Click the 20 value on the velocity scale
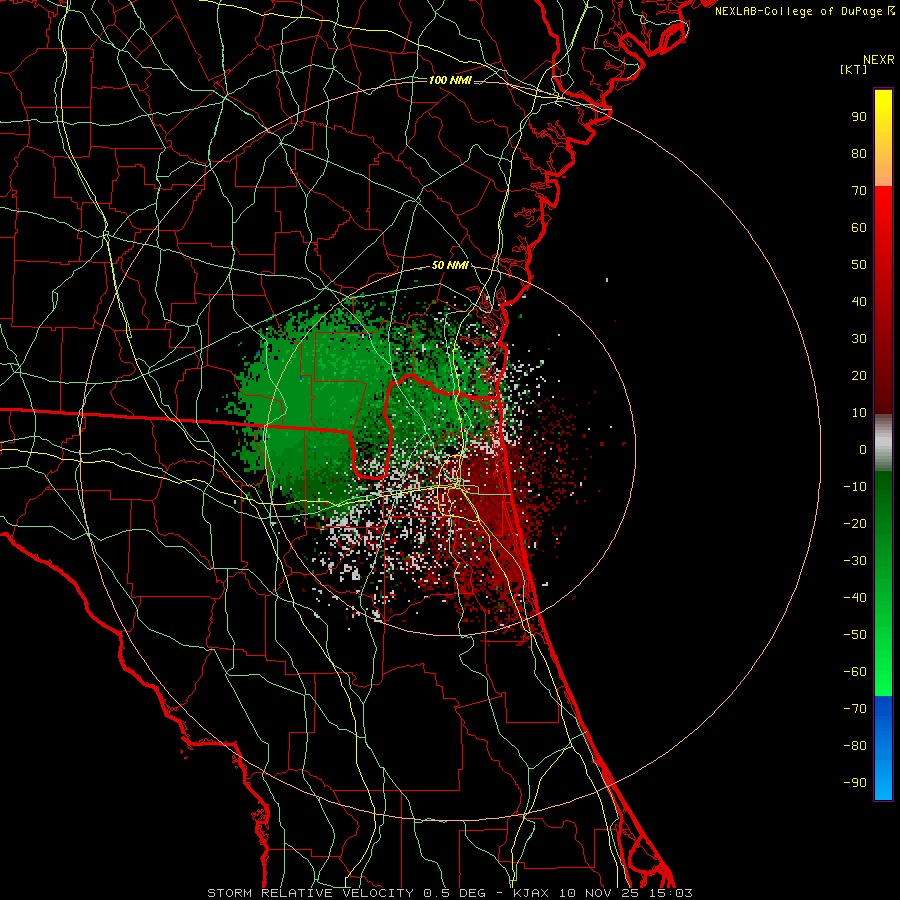 click(x=859, y=376)
